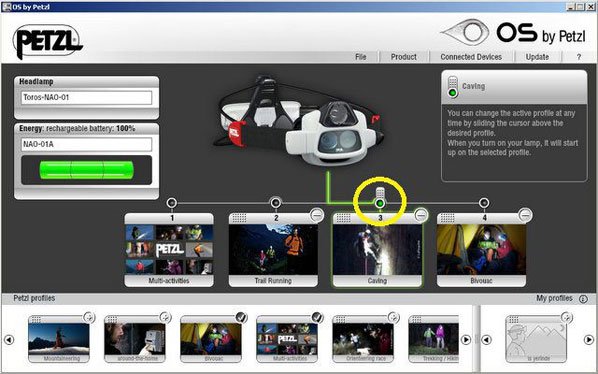The height and width of the screenshot is (374, 598).
Task: Click the OS by Petzl title bar icon
Action: click(x=6, y=7)
